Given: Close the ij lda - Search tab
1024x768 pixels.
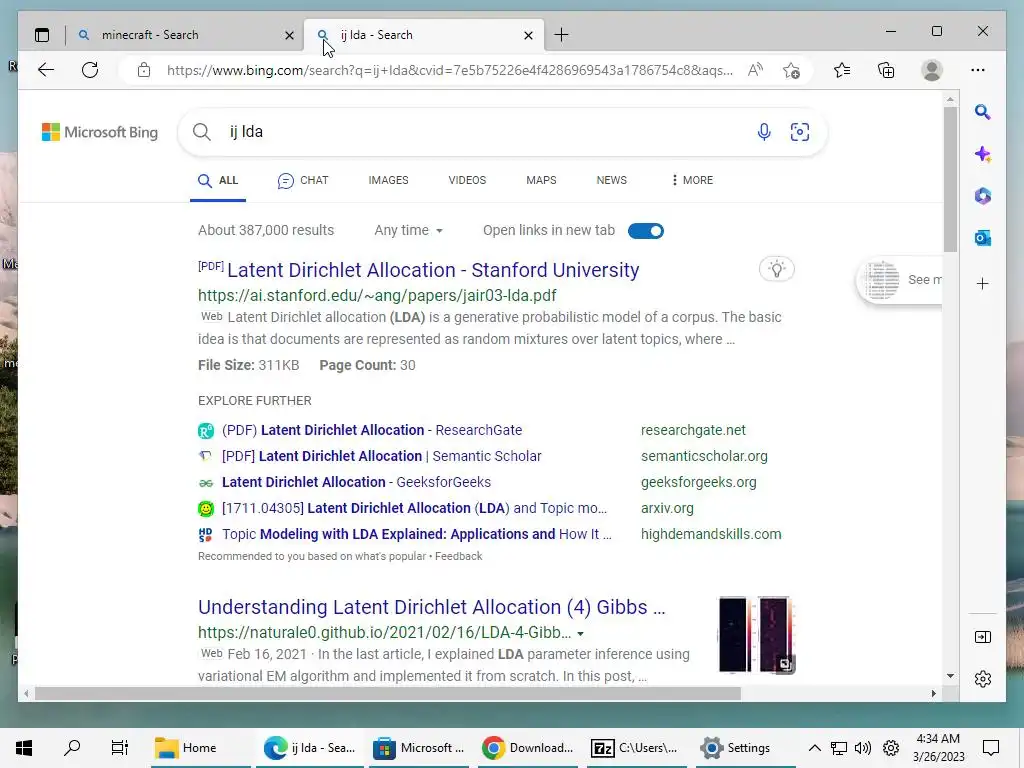Looking at the screenshot, I should (x=528, y=35).
